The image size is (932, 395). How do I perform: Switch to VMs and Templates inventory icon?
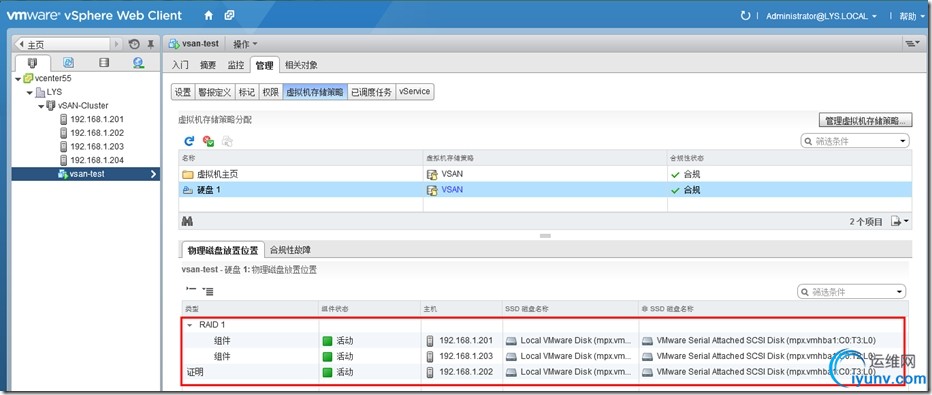coord(68,62)
